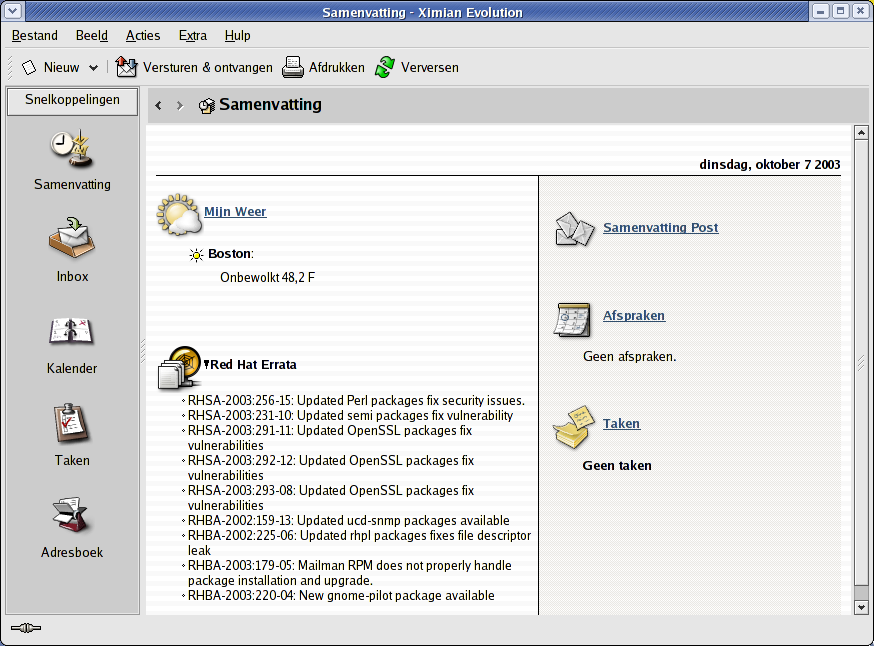Expand the Nieuw dropdown arrow
Viewport: 874px width, 646px height.
tap(94, 68)
